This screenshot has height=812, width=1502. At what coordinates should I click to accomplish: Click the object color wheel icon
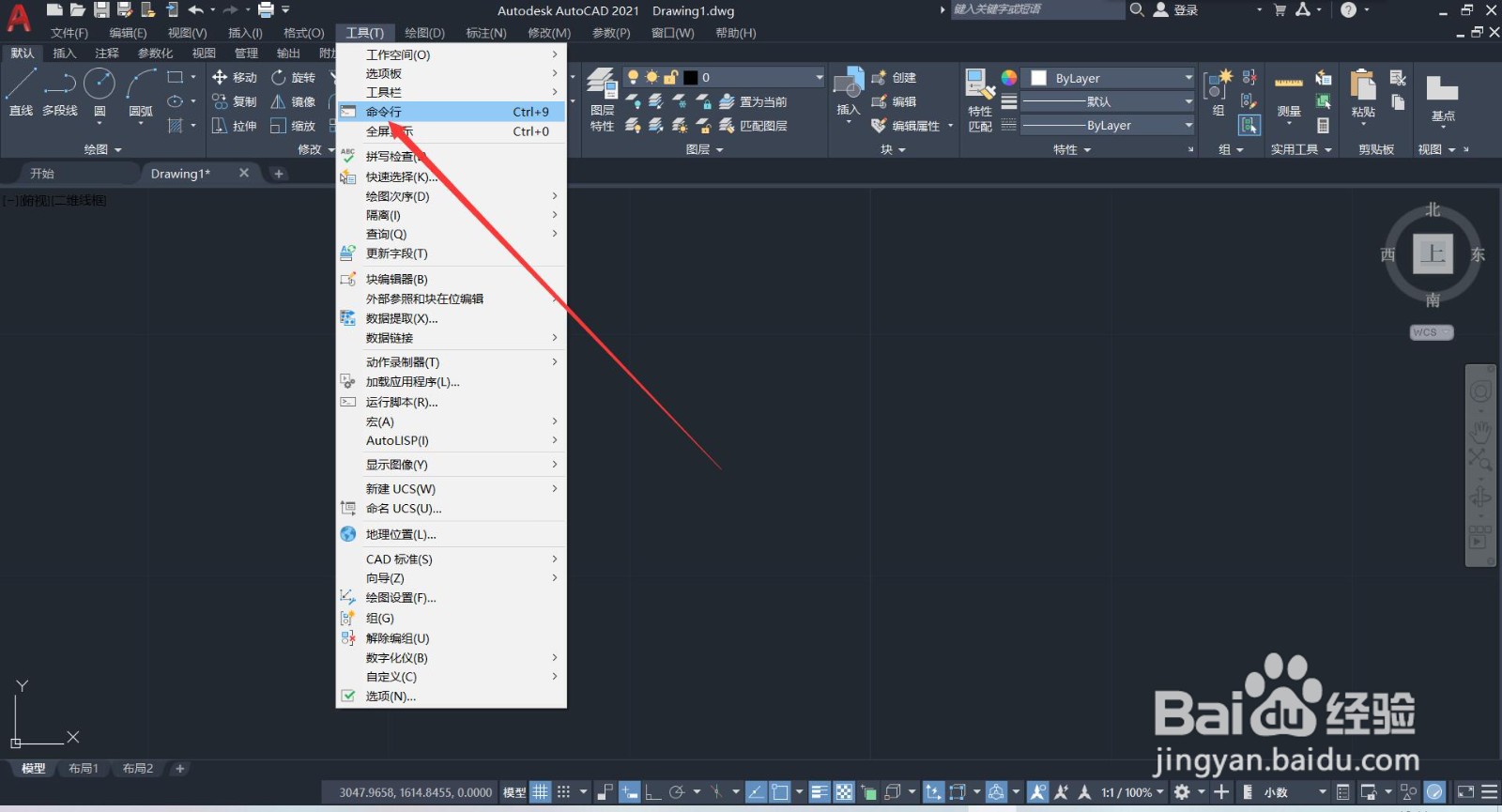pos(1009,78)
